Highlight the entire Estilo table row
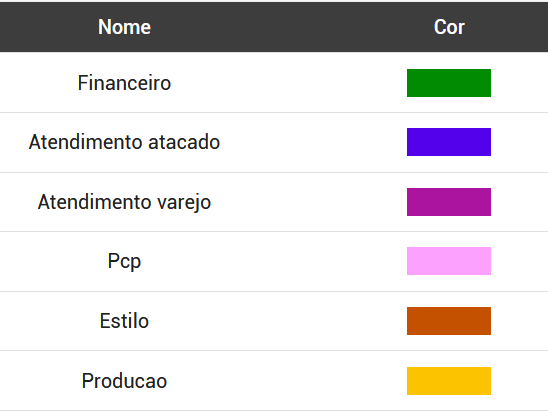This screenshot has width=548, height=411. [274, 321]
